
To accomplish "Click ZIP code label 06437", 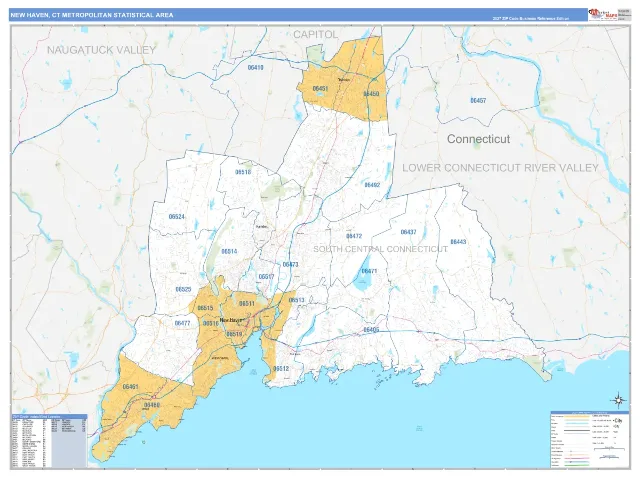I will 408,232.
